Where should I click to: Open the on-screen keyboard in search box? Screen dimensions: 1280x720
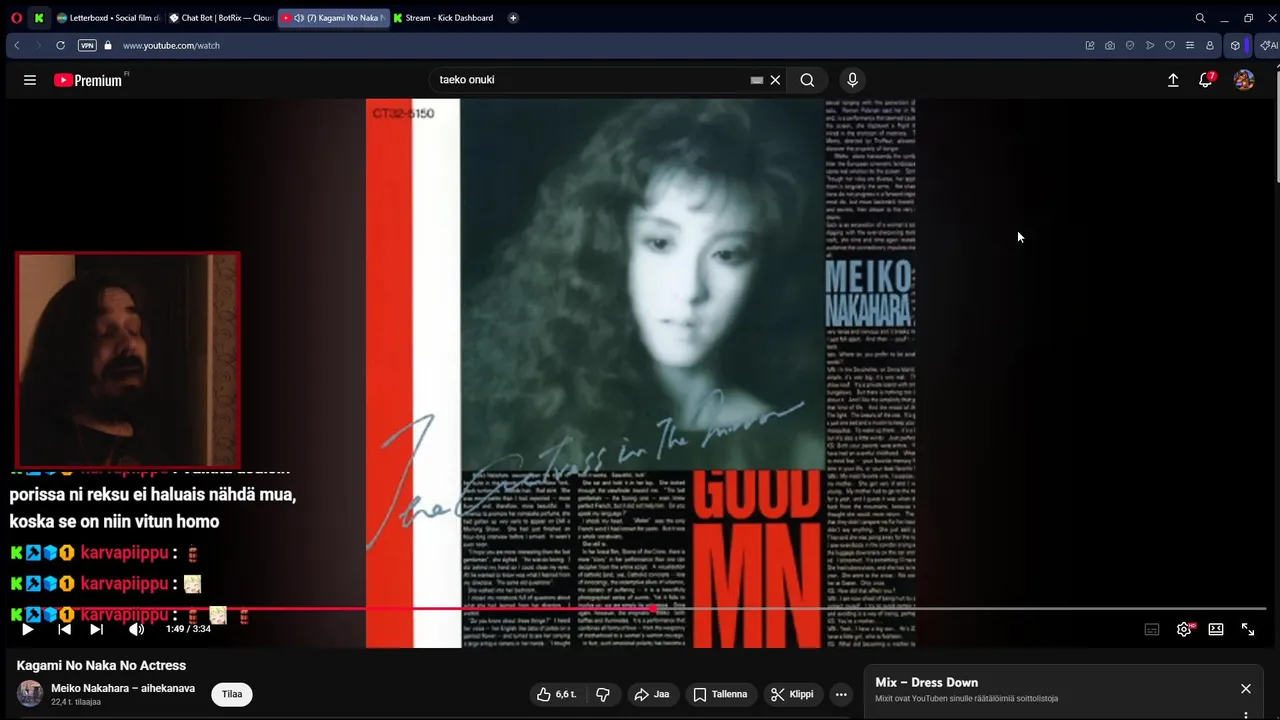tap(757, 80)
